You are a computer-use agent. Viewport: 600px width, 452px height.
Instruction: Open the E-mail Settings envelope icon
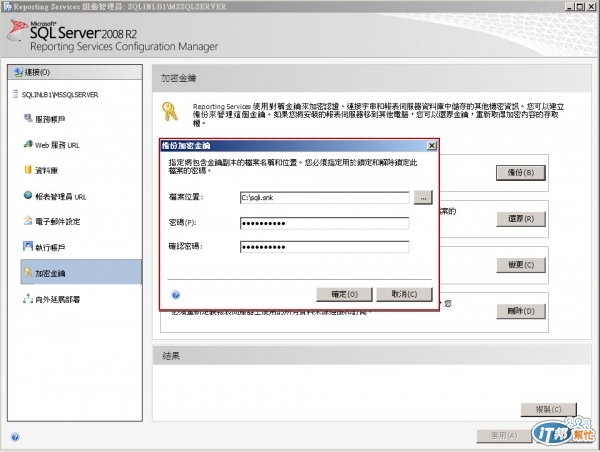pyautogui.click(x=28, y=221)
